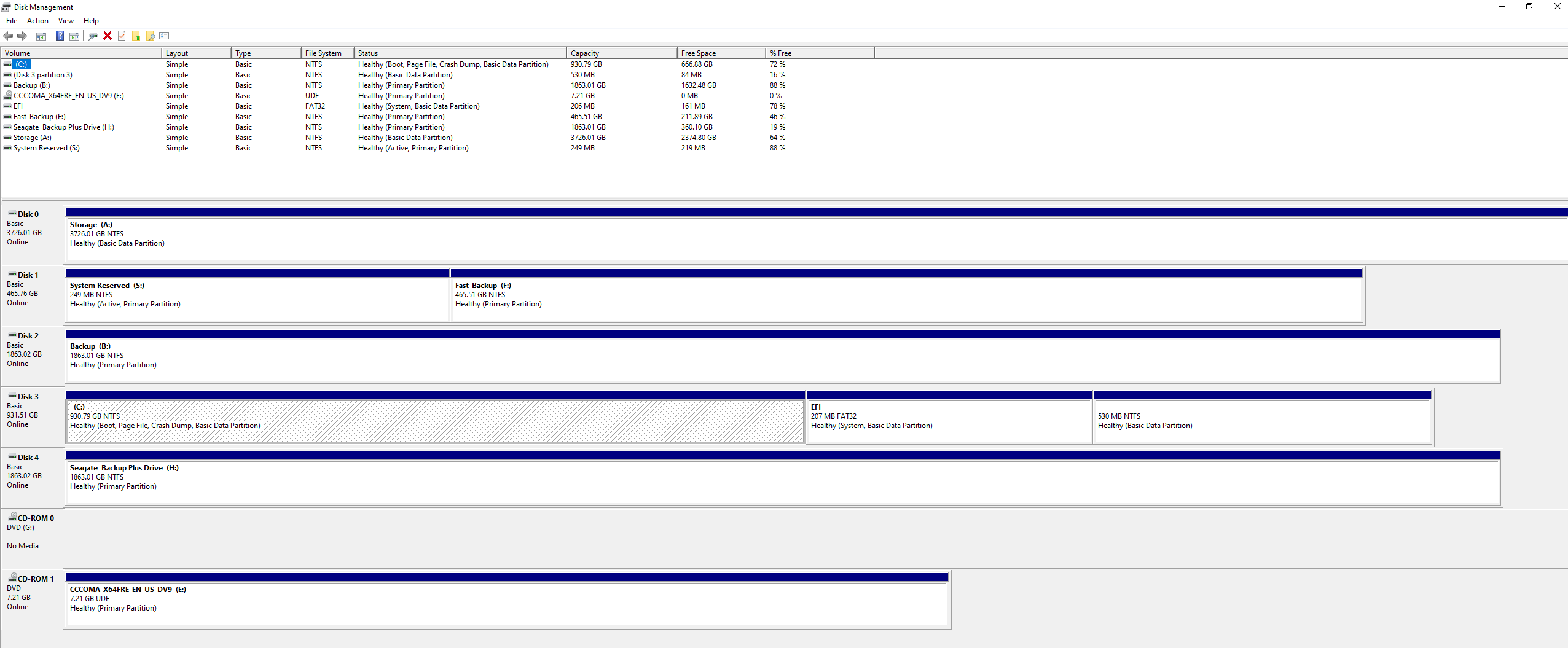
Task: Toggle the Show/Hide Console Tree icon
Action: (41, 36)
